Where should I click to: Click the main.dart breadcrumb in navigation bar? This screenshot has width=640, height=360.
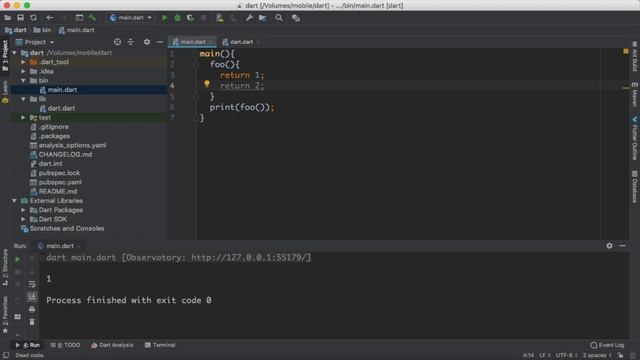coord(76,30)
